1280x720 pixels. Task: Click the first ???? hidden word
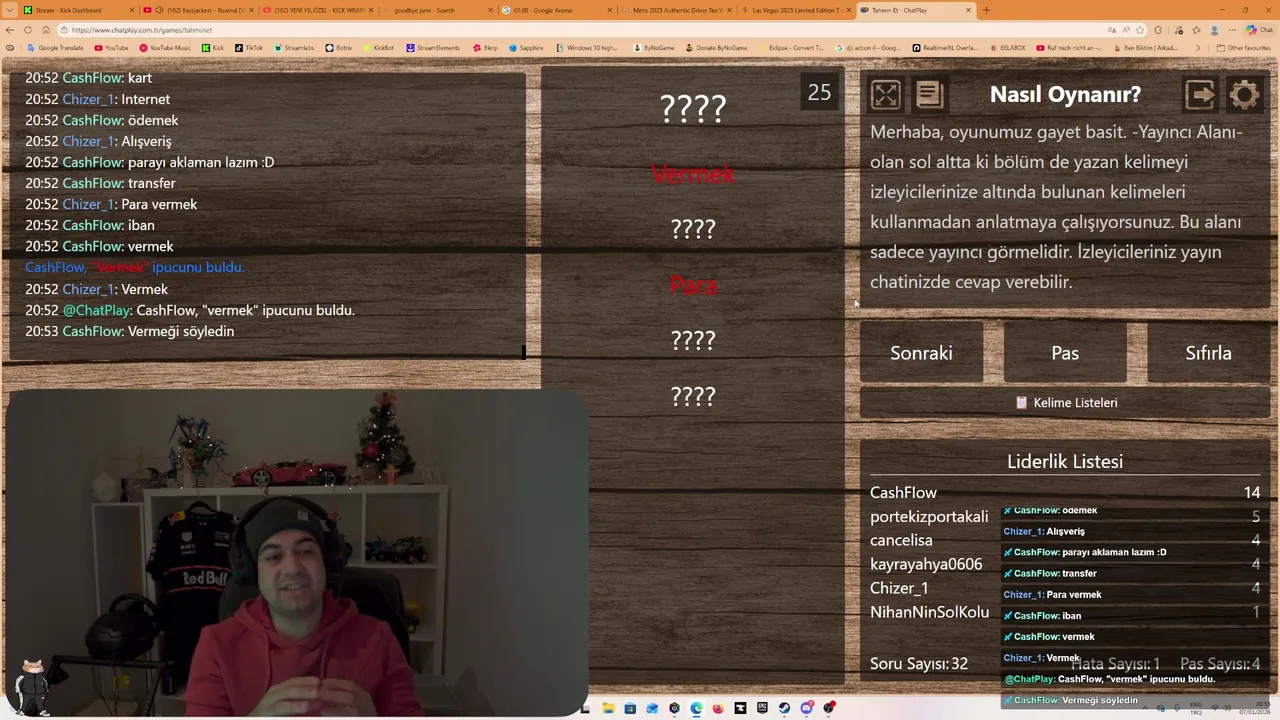pyautogui.click(x=693, y=108)
